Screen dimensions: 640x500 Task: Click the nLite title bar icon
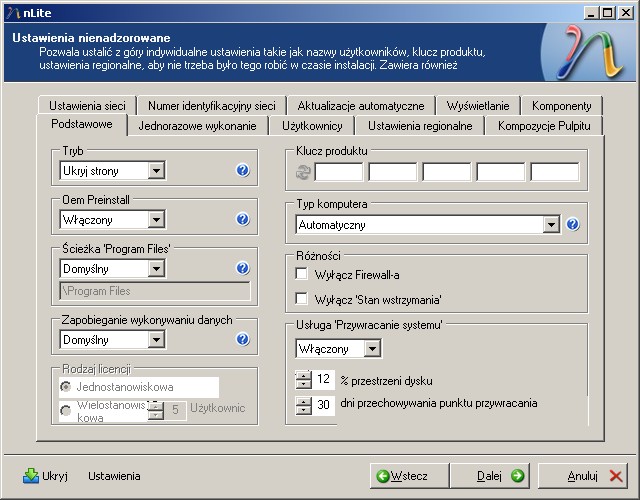tap(13, 13)
